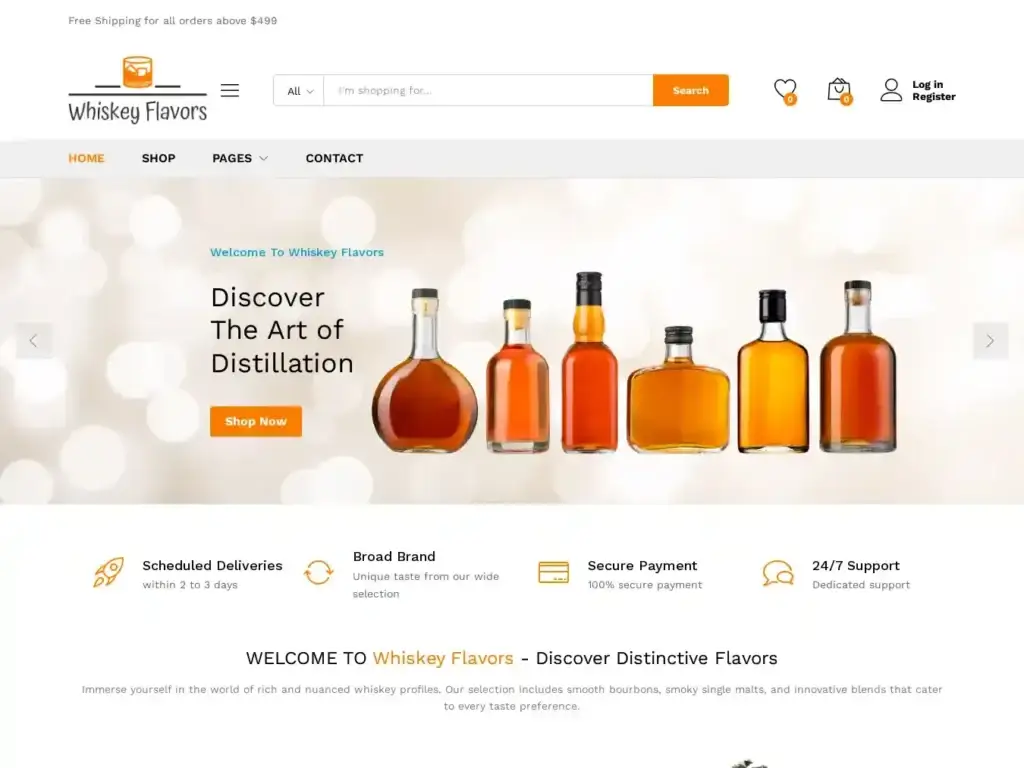Select the CONTACT navigation item
Viewport: 1024px width, 768px height.
point(334,158)
